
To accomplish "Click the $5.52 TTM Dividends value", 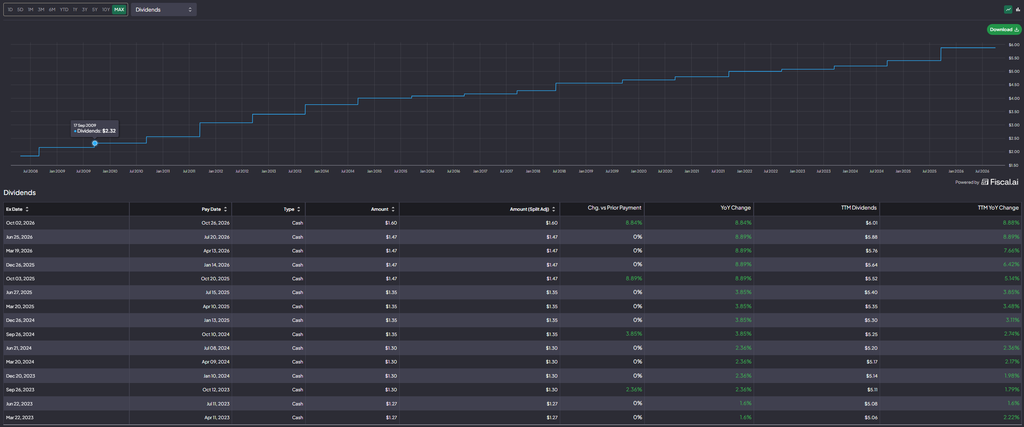I will (x=872, y=278).
